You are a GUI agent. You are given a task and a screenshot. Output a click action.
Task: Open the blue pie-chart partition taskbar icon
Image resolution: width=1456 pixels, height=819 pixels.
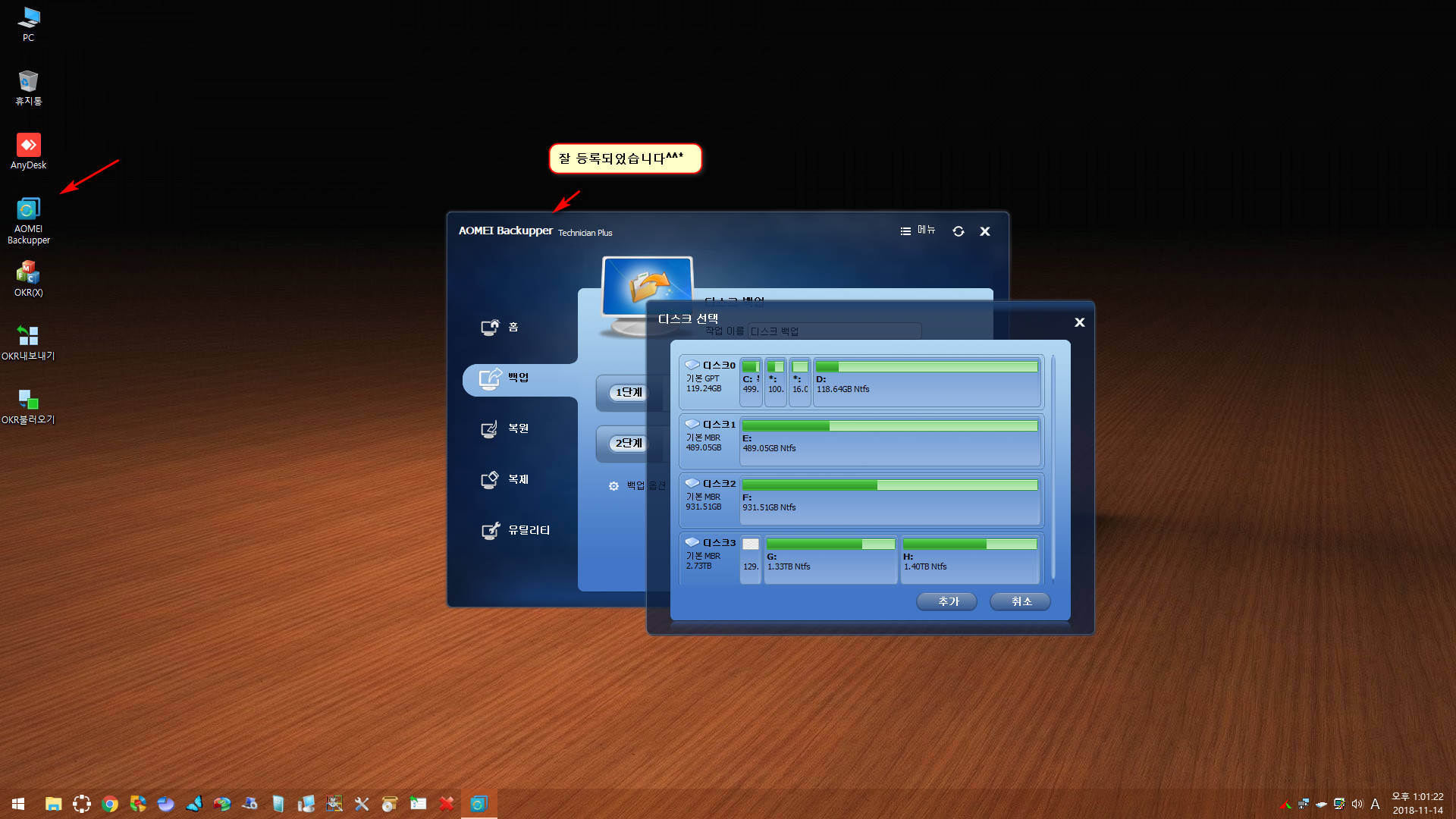[166, 804]
